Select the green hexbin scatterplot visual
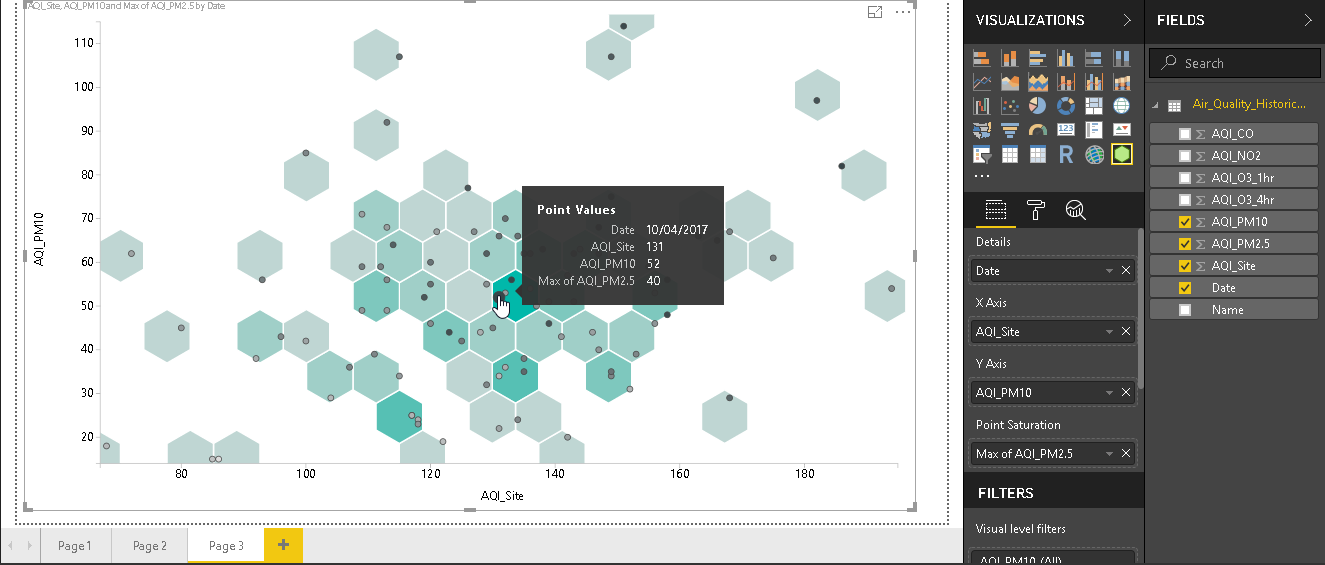 point(1121,155)
